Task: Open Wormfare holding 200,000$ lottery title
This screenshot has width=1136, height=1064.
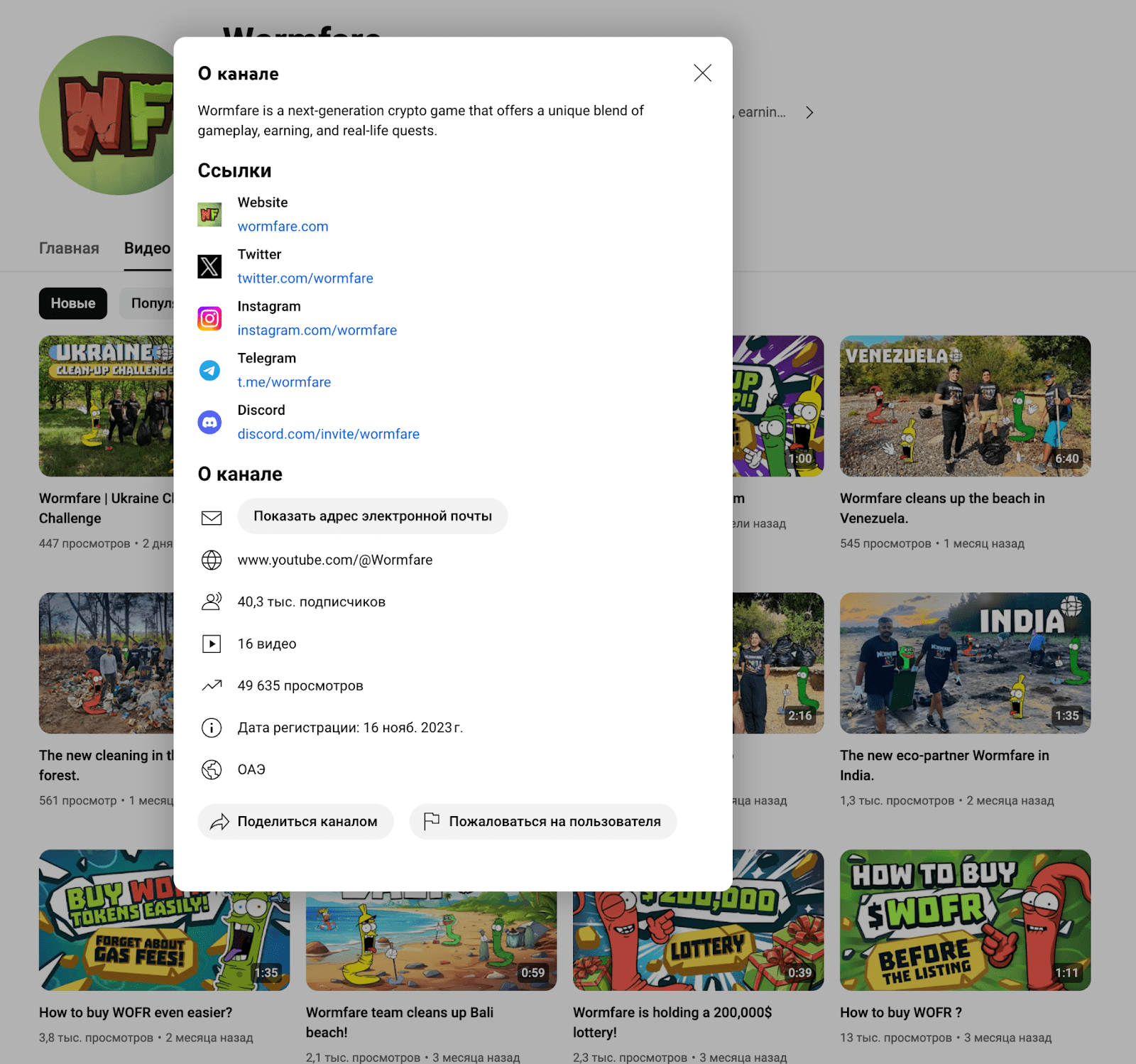Action: (672, 1023)
